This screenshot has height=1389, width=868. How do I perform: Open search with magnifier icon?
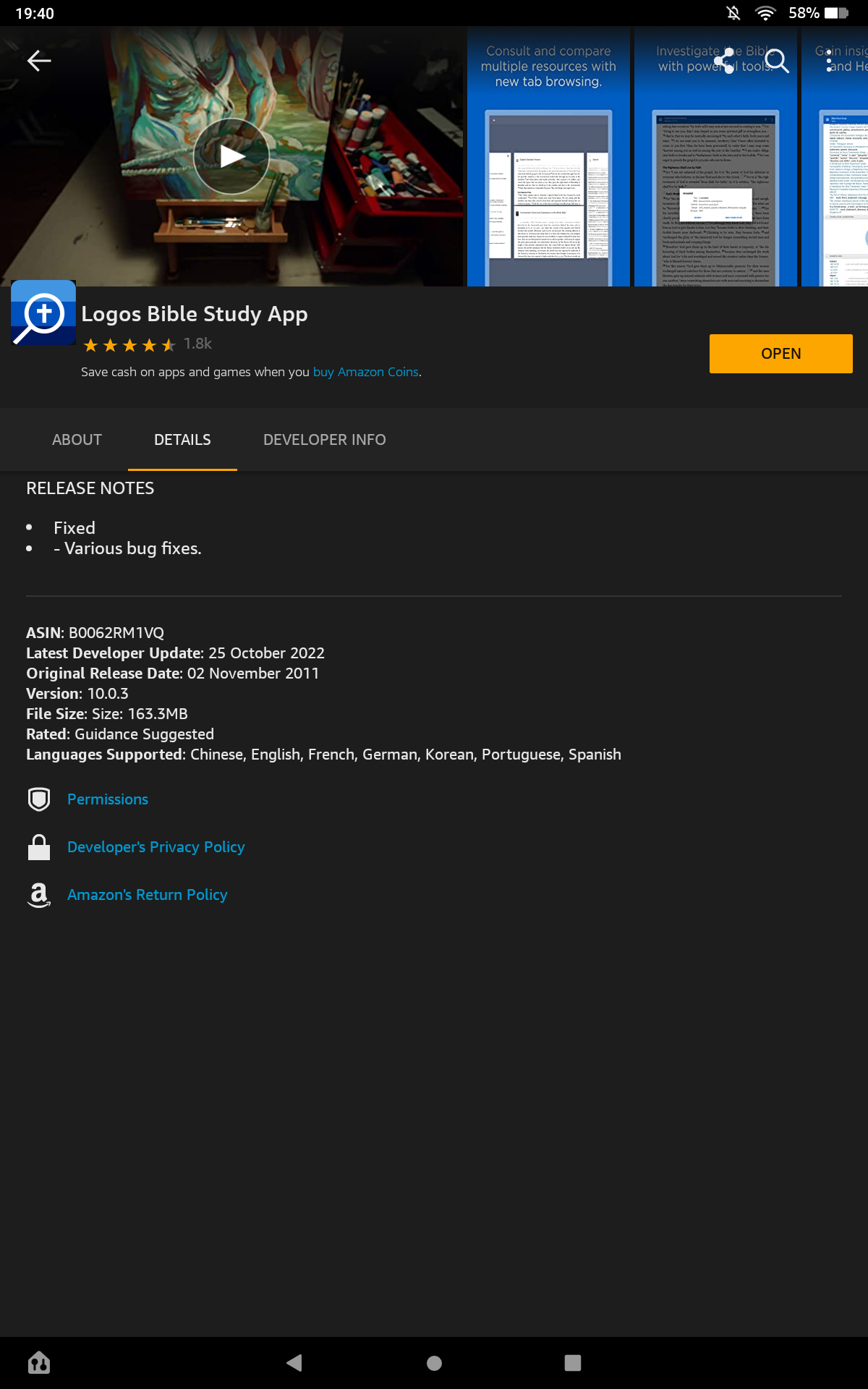pos(777,61)
